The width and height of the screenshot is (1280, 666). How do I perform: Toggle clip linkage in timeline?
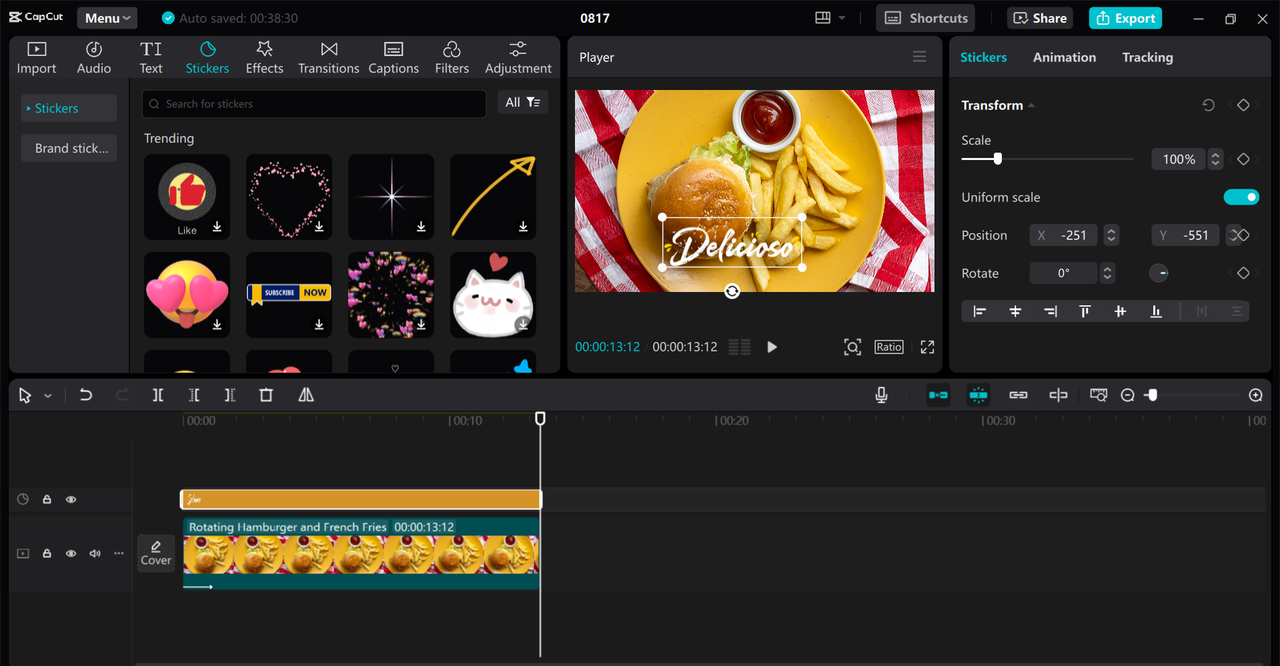pos(1018,395)
